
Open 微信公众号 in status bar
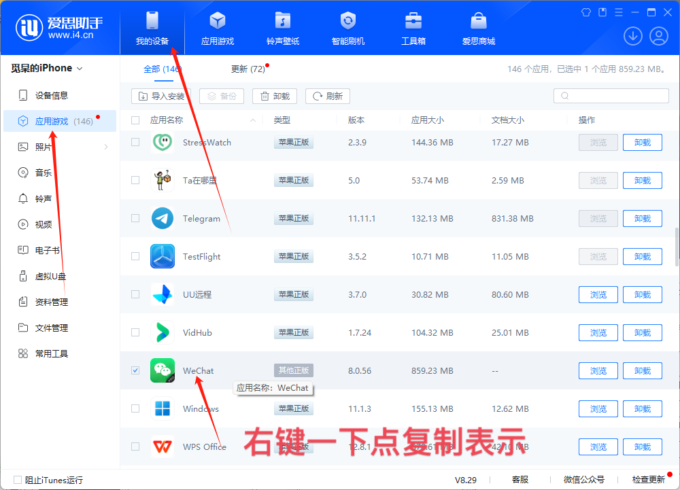point(584,480)
